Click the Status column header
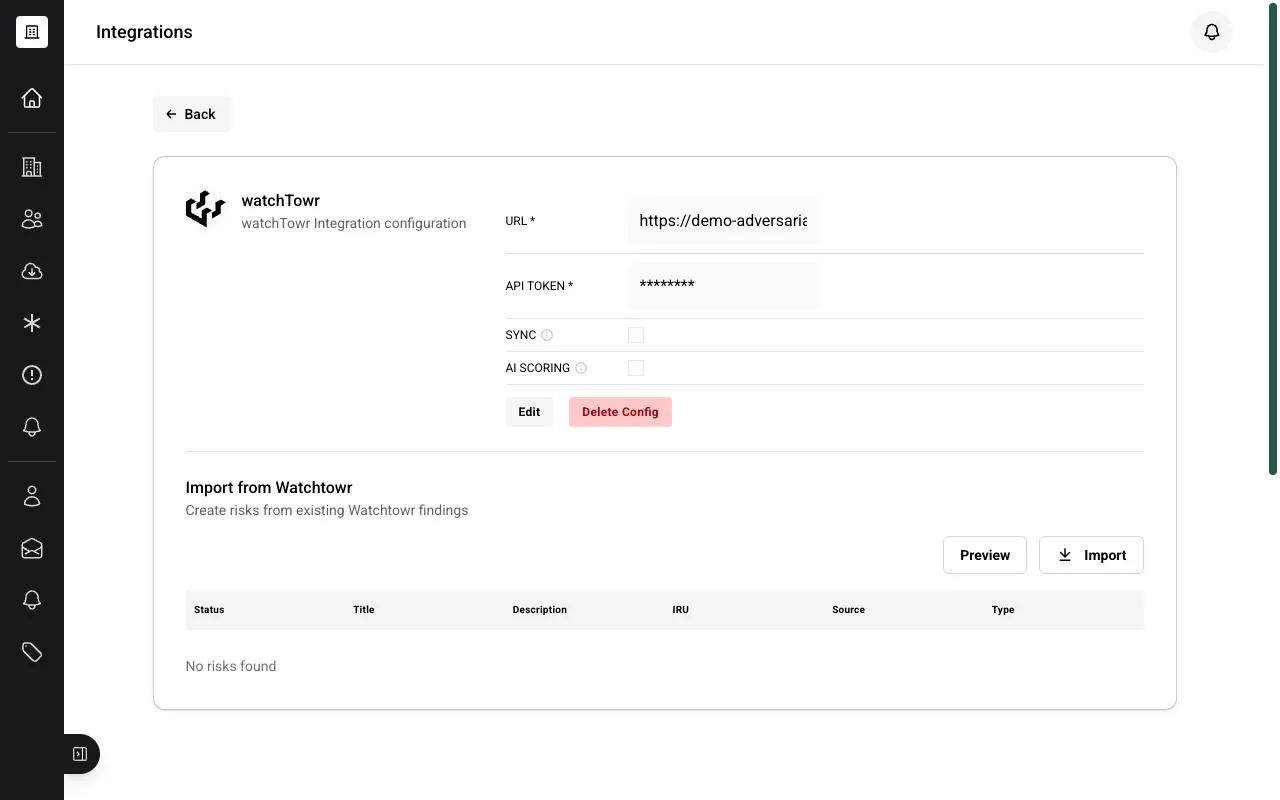This screenshot has width=1280, height=800. point(209,610)
